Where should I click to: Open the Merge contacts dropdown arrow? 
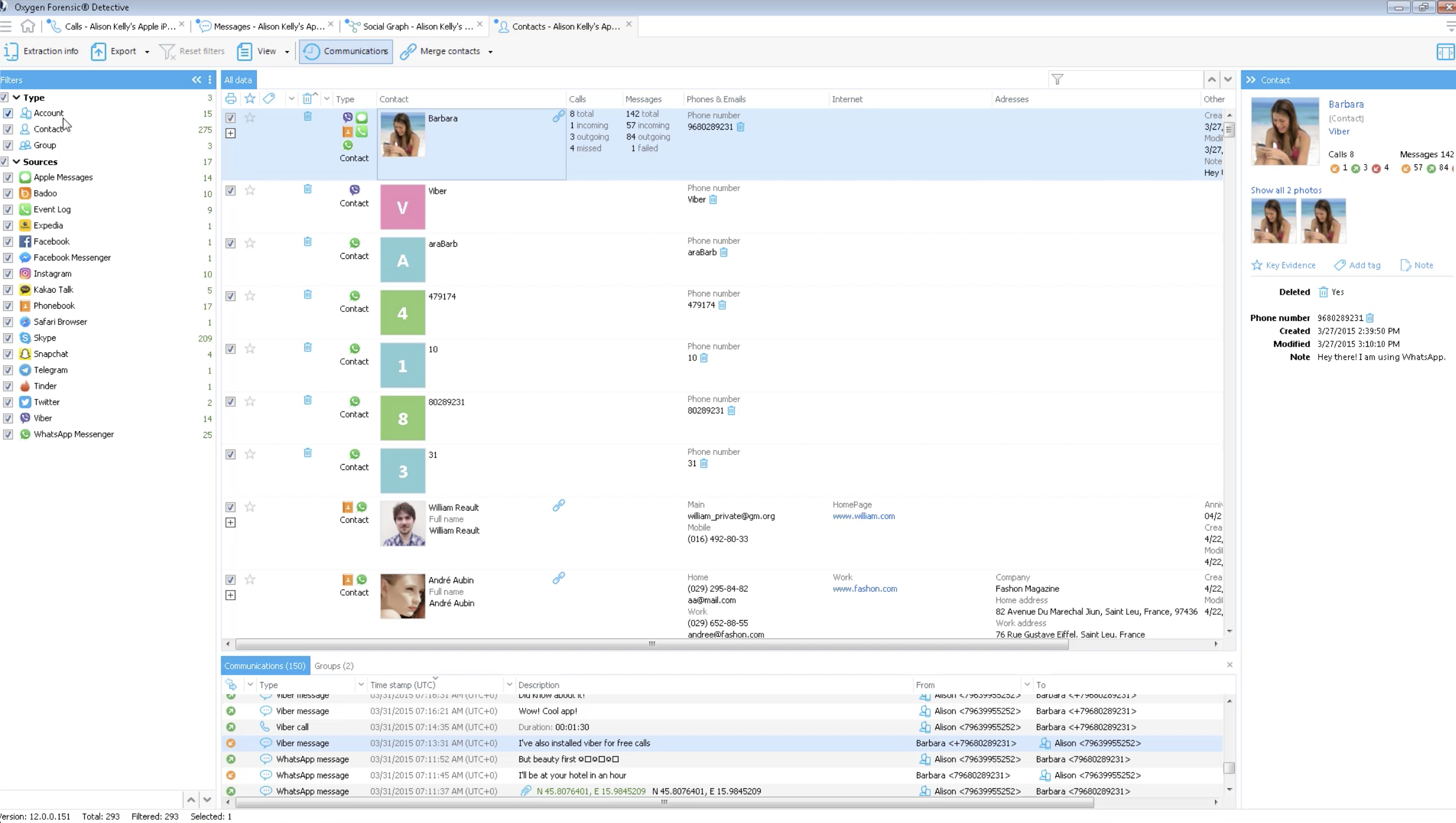coord(490,52)
